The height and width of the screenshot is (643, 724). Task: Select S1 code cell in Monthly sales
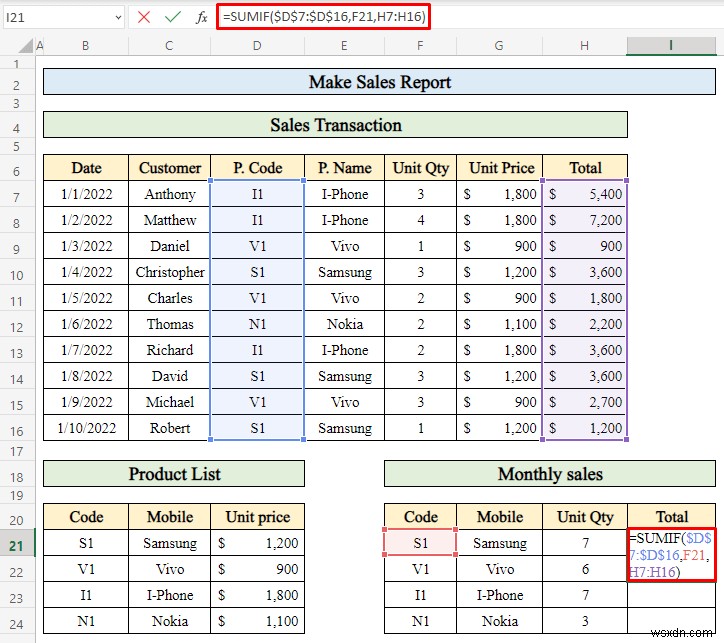tap(420, 543)
